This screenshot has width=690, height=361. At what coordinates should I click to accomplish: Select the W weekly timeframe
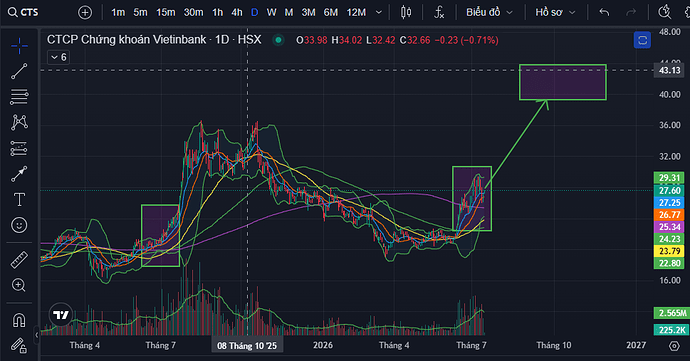pos(272,12)
